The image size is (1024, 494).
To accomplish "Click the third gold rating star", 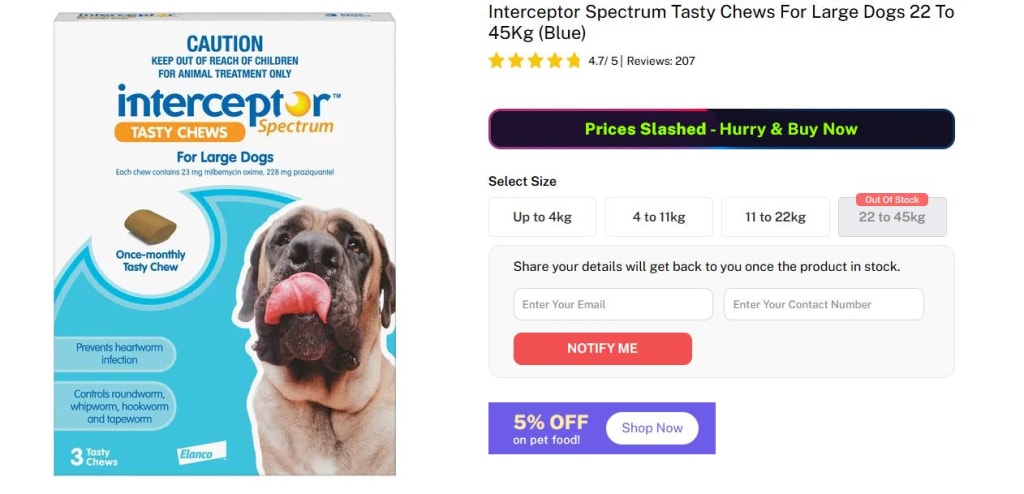I will 535,61.
